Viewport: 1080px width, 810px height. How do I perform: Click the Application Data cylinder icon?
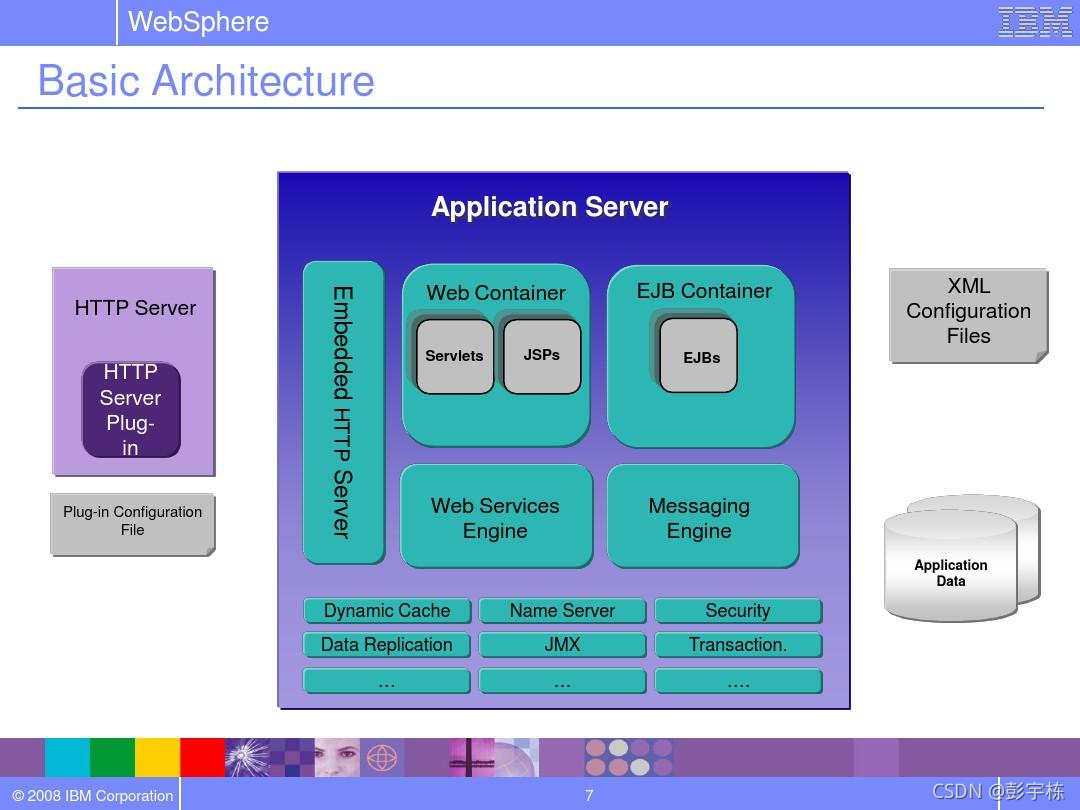(x=962, y=557)
